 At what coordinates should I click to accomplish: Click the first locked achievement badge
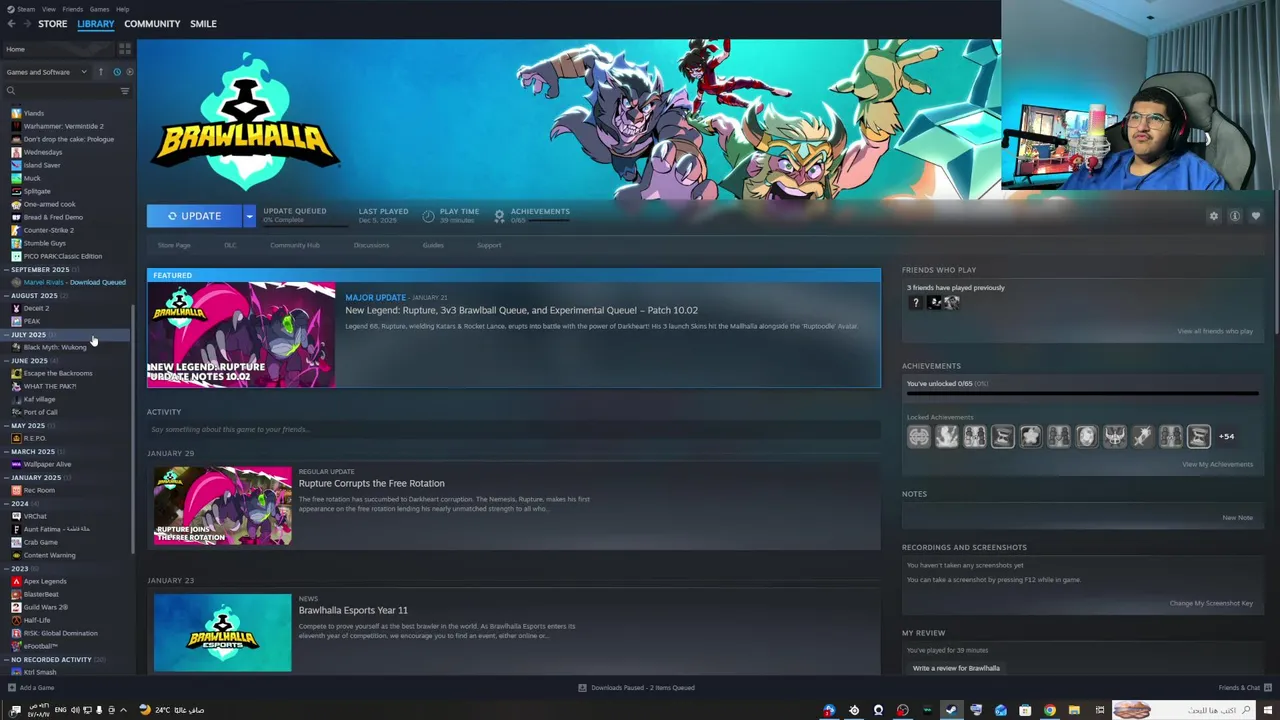[919, 436]
